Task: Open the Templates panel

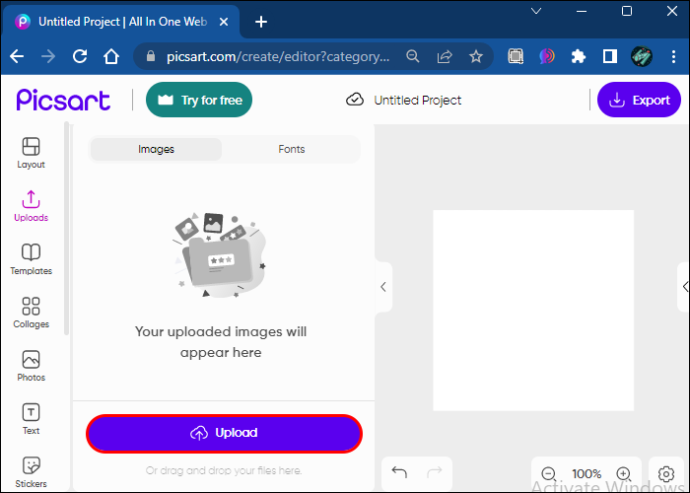Action: (x=31, y=259)
